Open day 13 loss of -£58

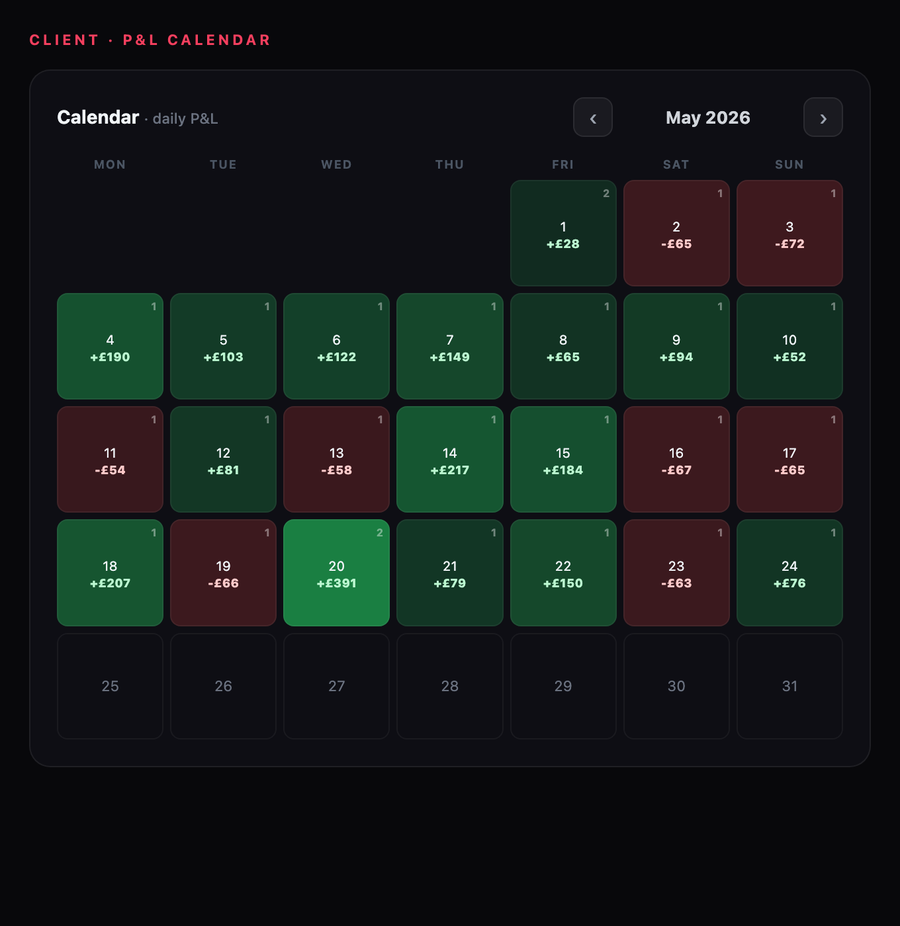point(337,459)
